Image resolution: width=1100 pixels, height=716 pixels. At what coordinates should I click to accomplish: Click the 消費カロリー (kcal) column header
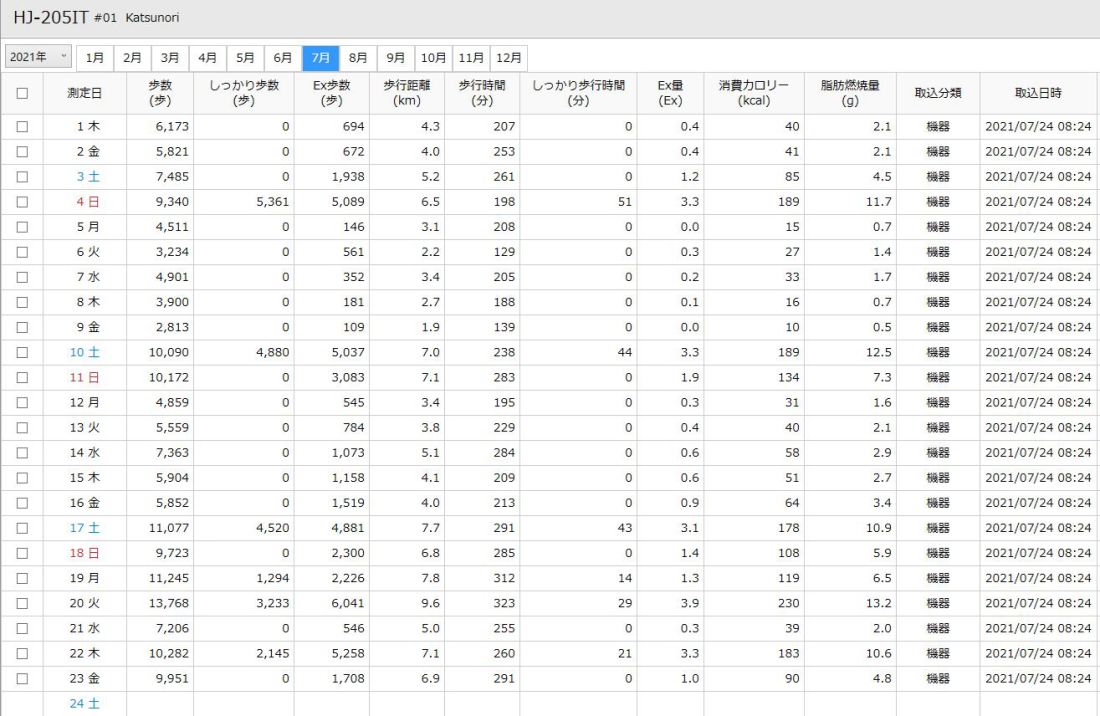click(754, 93)
